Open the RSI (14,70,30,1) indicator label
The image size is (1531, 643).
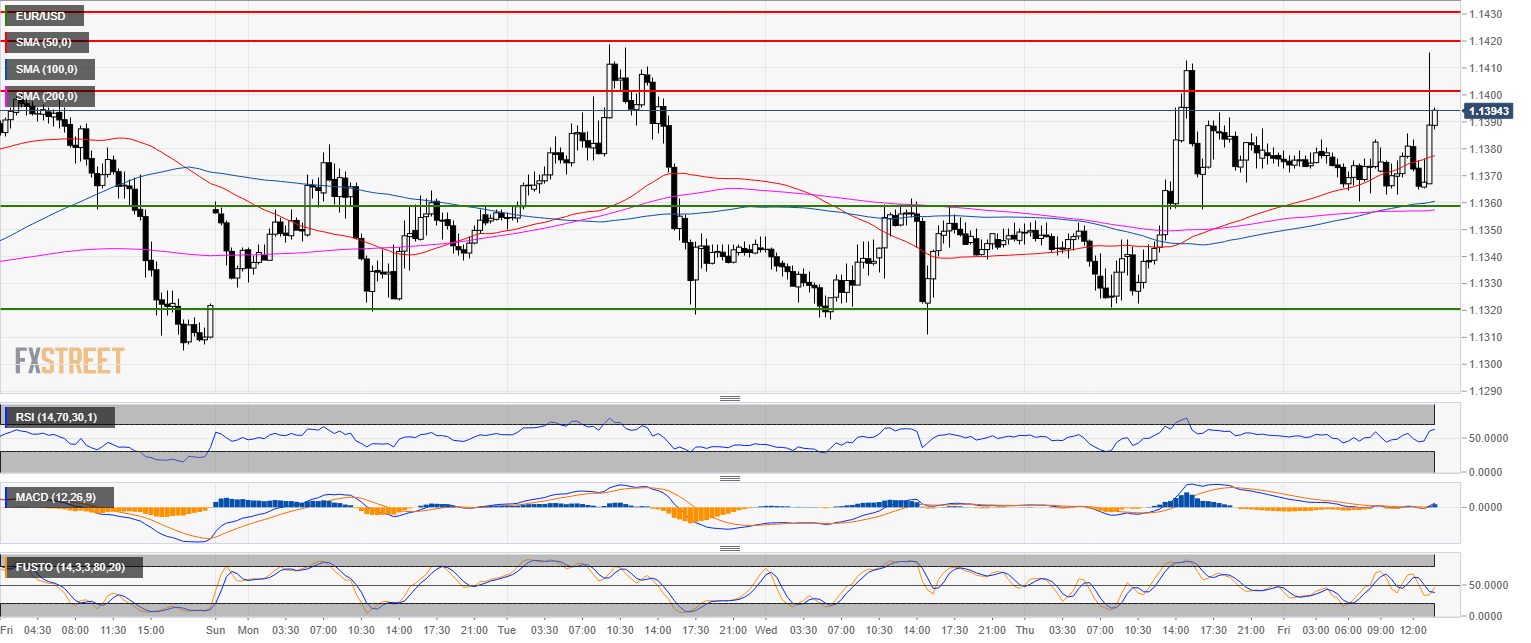[x=58, y=417]
